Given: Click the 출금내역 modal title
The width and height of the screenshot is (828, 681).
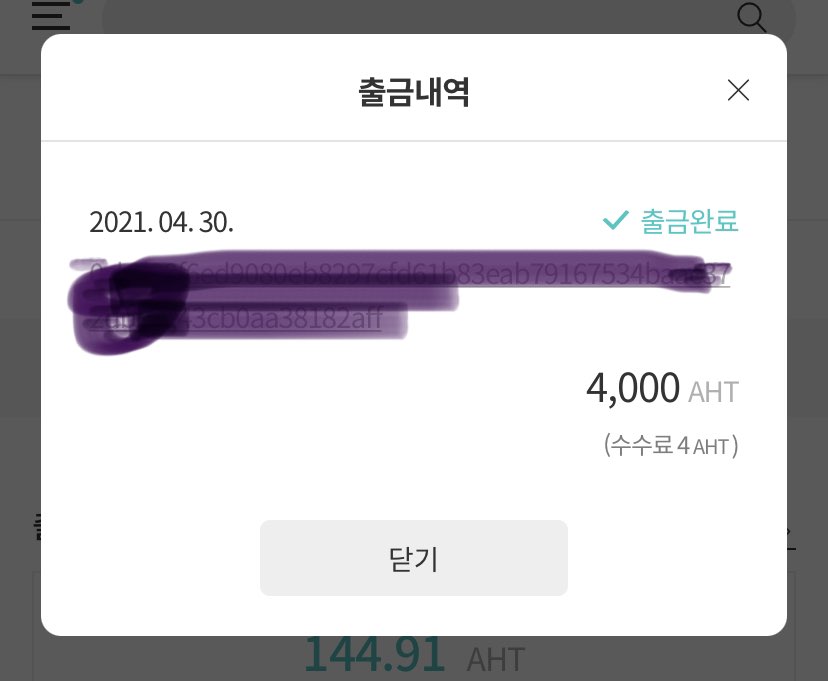Looking at the screenshot, I should 413,91.
